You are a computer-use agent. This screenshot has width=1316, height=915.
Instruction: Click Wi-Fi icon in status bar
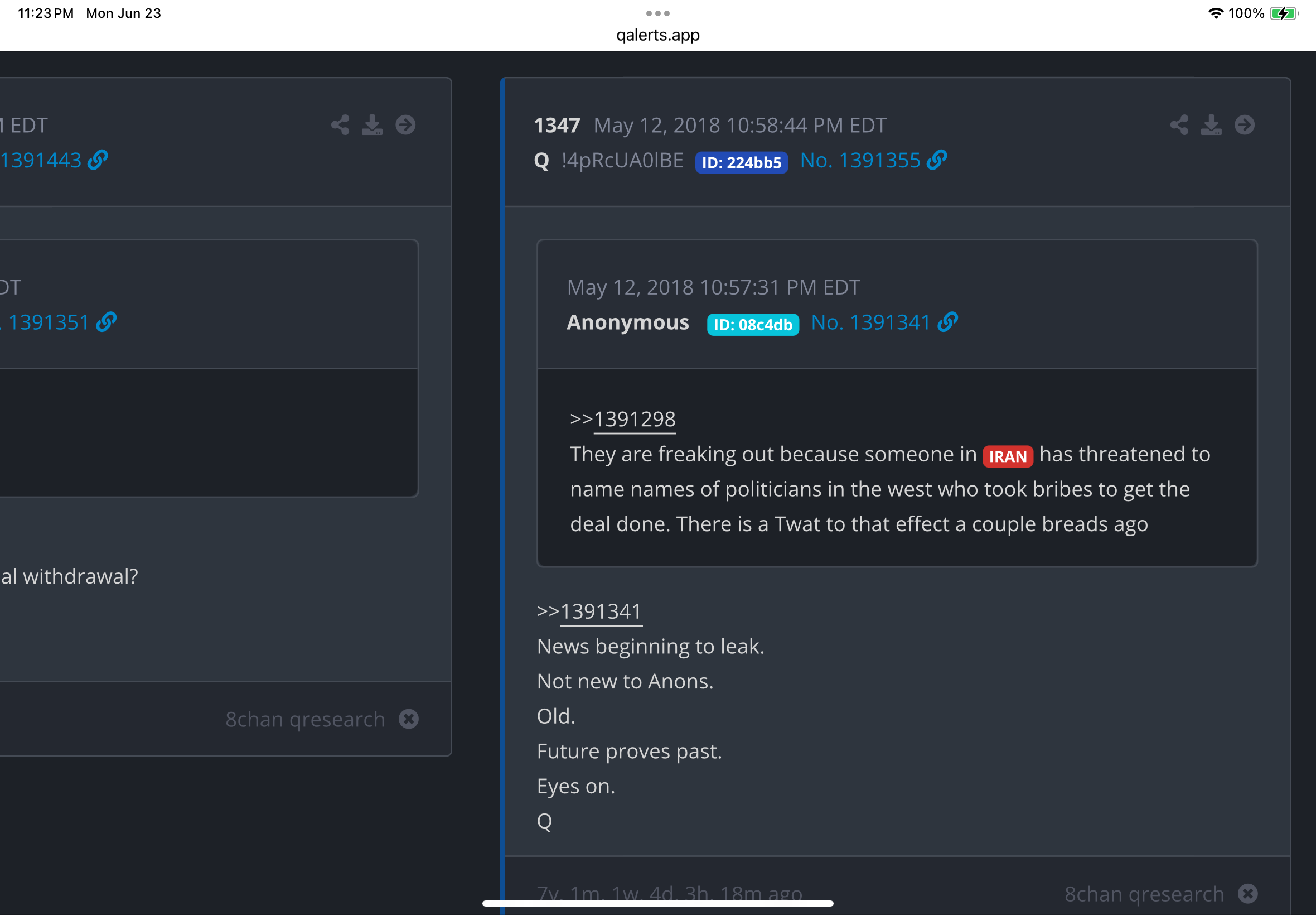coord(1216,13)
